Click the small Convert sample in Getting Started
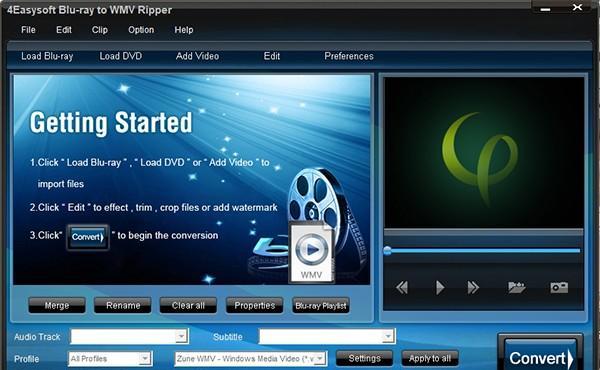Viewport: 600px width, 370px height. [88, 237]
